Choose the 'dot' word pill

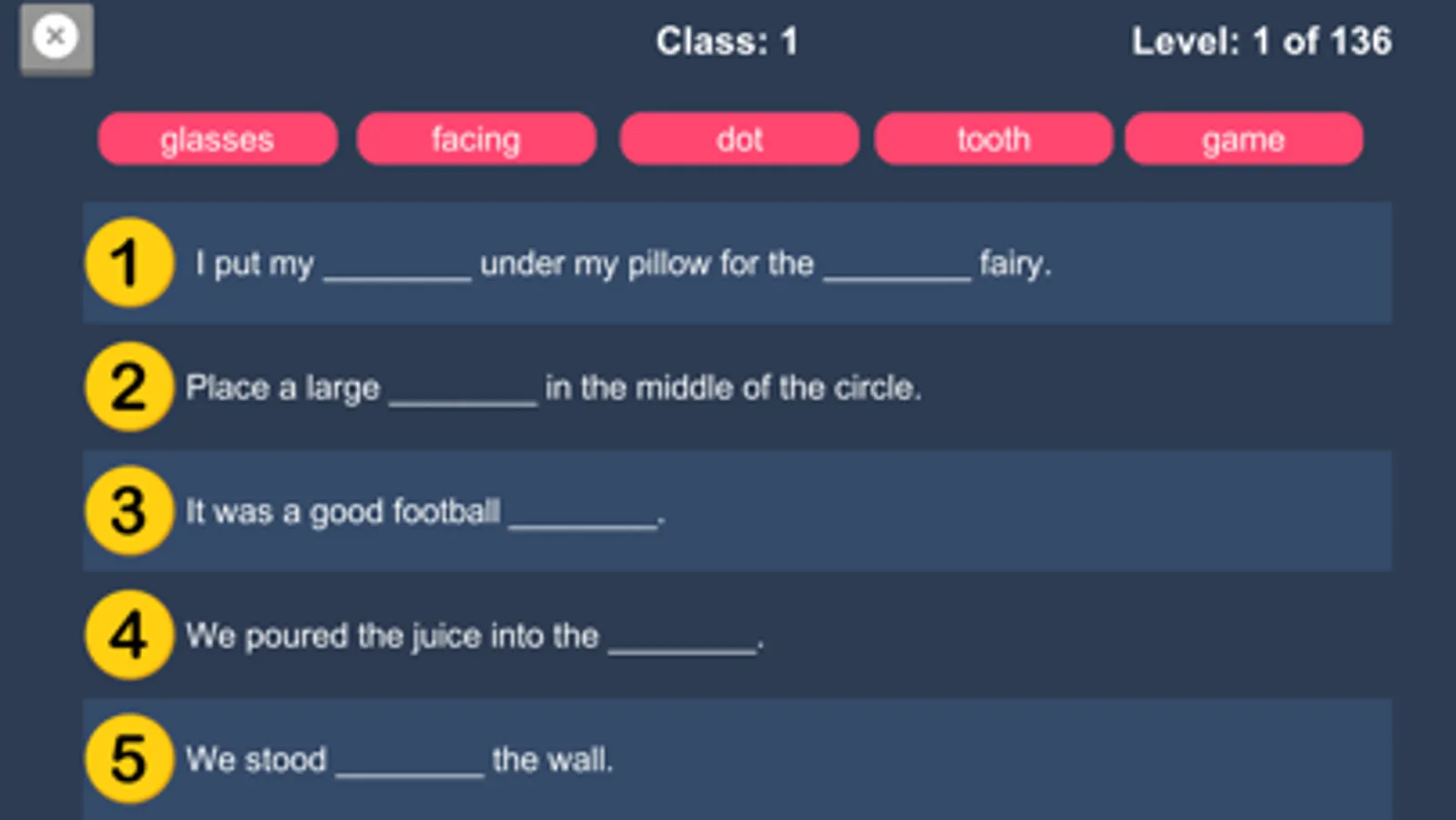(738, 139)
